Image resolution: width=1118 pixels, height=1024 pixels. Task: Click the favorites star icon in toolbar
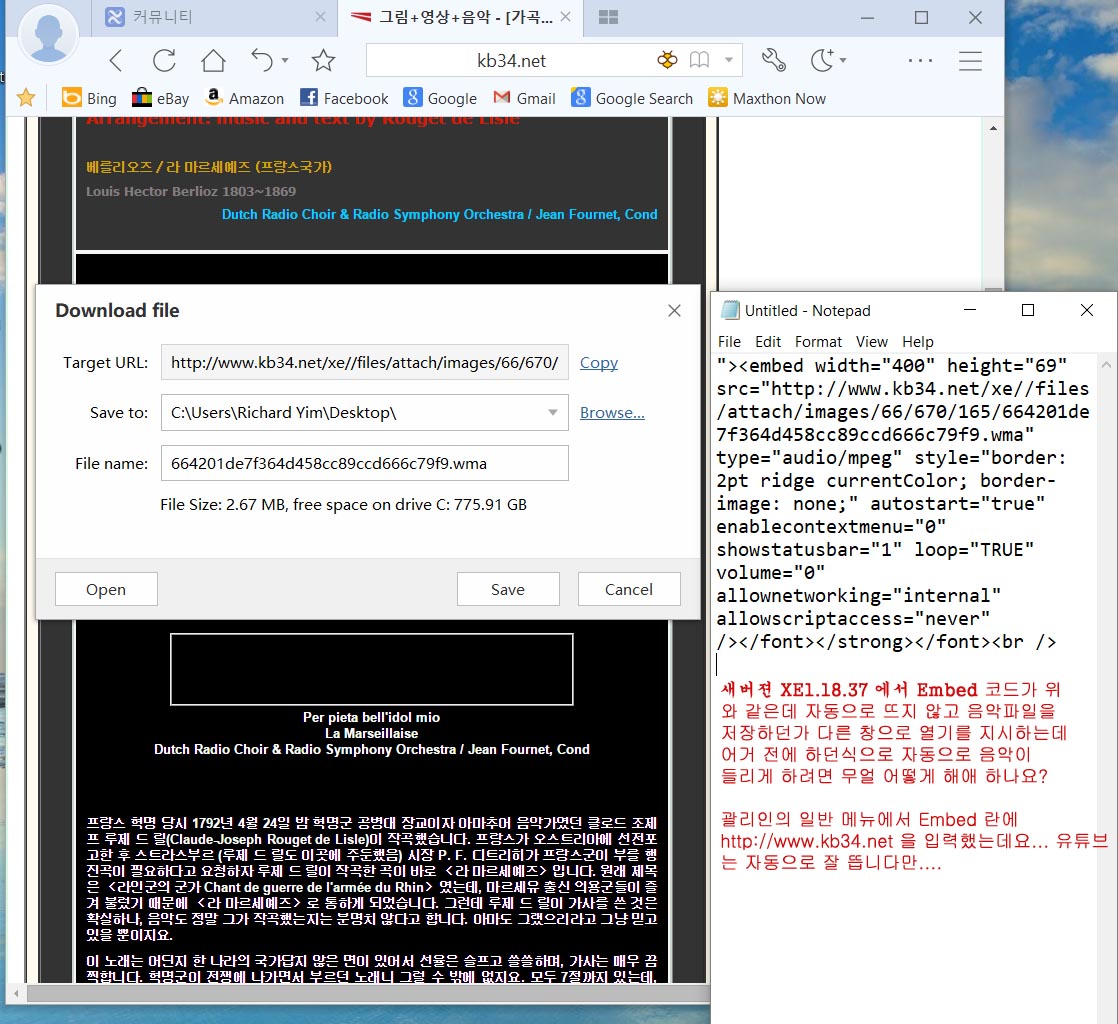[323, 61]
